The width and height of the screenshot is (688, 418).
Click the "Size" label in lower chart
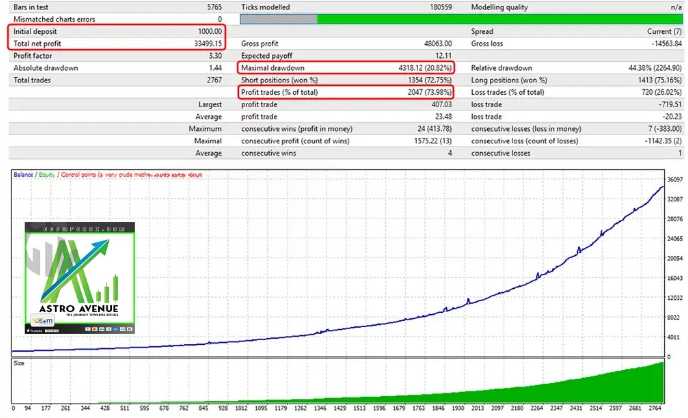coord(19,363)
